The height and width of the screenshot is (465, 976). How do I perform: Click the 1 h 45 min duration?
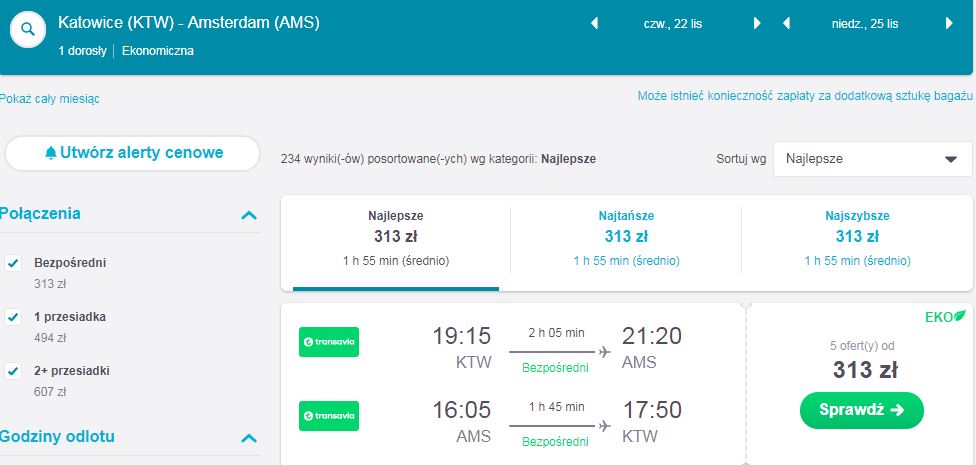point(556,407)
